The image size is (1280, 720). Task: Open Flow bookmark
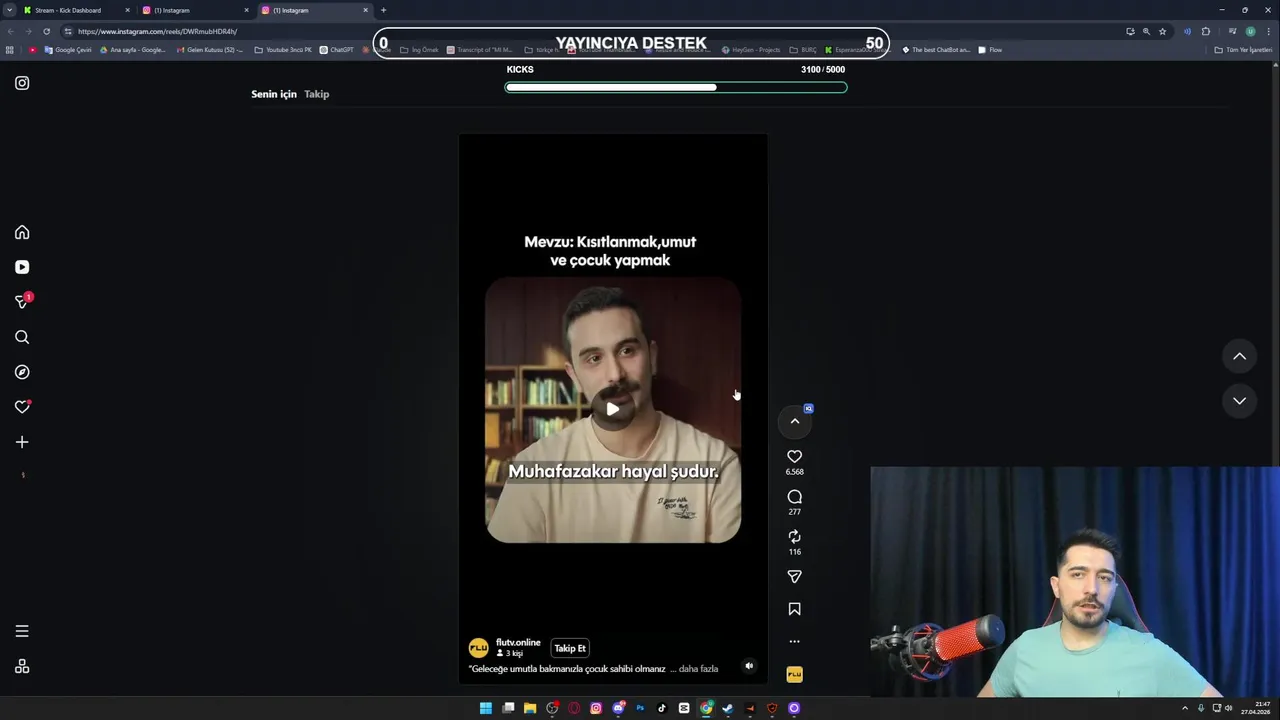pos(990,50)
